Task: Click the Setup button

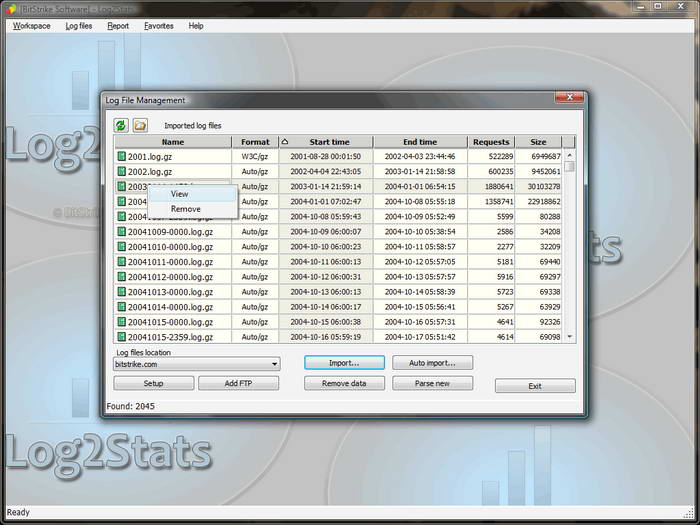Action: [x=154, y=383]
